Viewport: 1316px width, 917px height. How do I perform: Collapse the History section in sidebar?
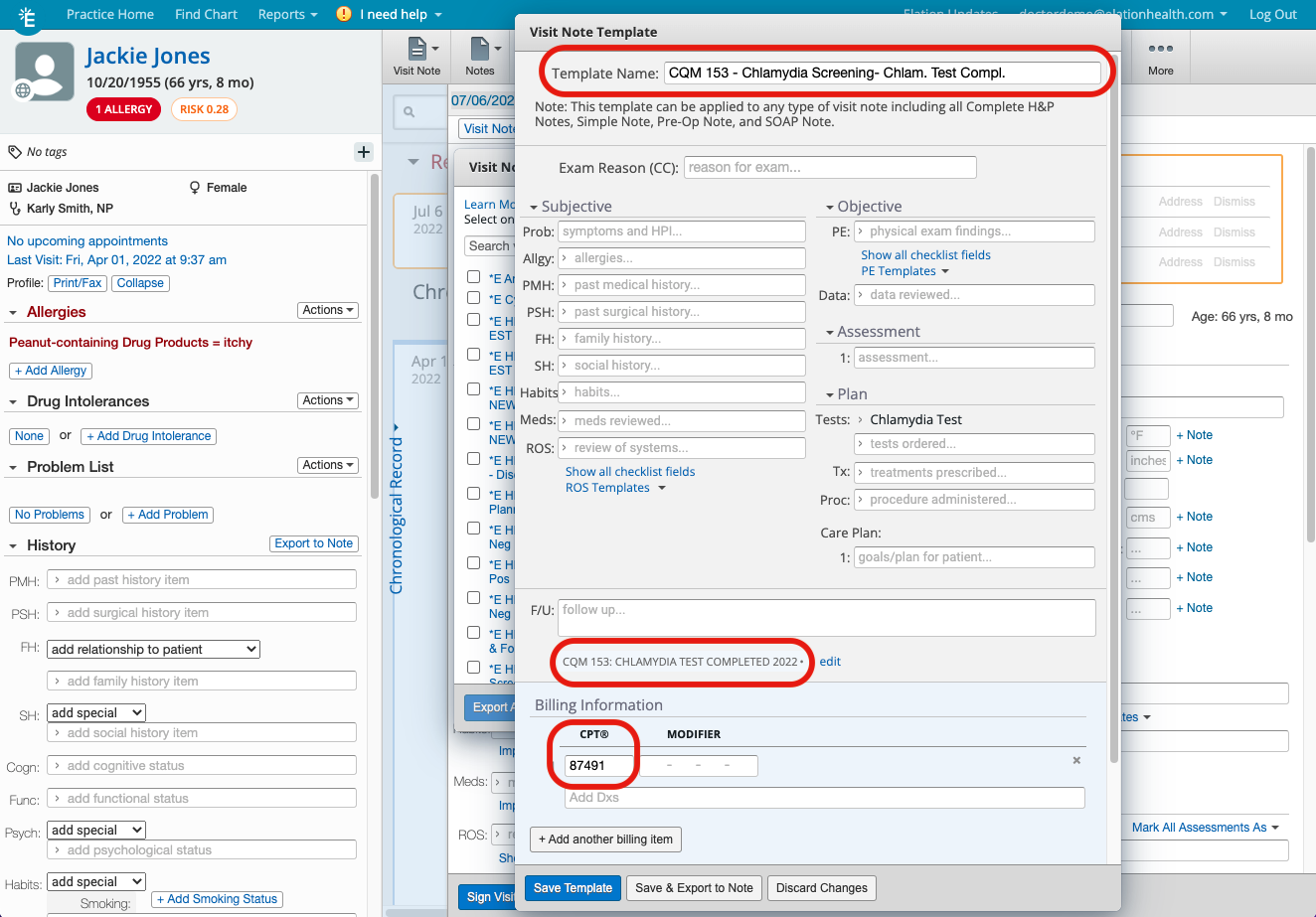click(13, 545)
